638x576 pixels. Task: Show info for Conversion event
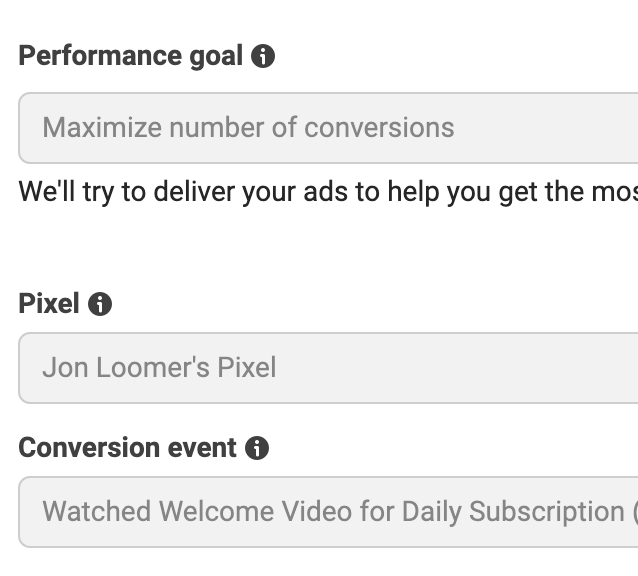click(257, 448)
